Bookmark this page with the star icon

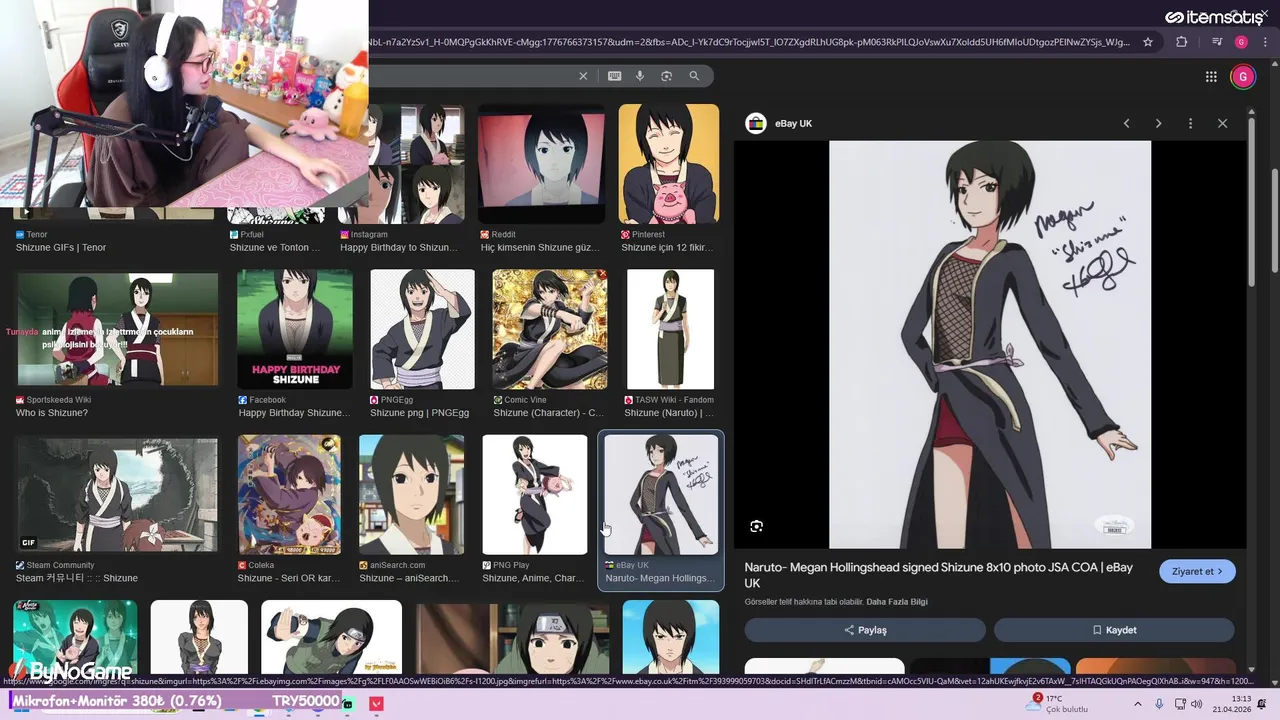(1148, 42)
